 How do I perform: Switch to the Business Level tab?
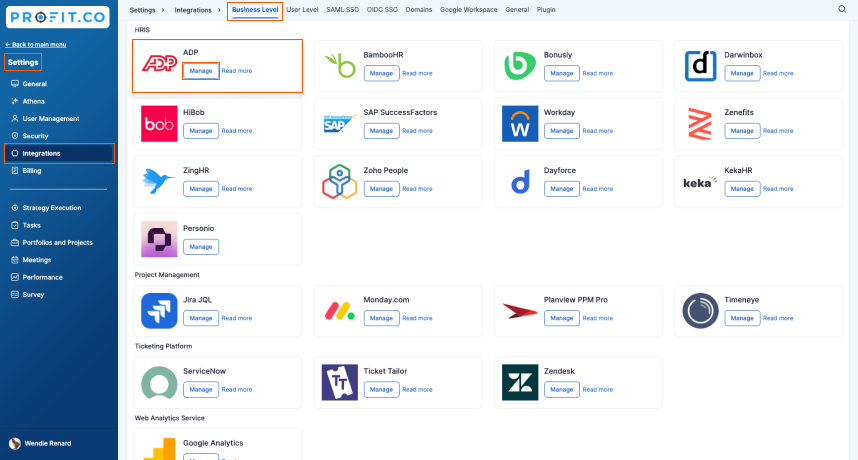(x=255, y=10)
